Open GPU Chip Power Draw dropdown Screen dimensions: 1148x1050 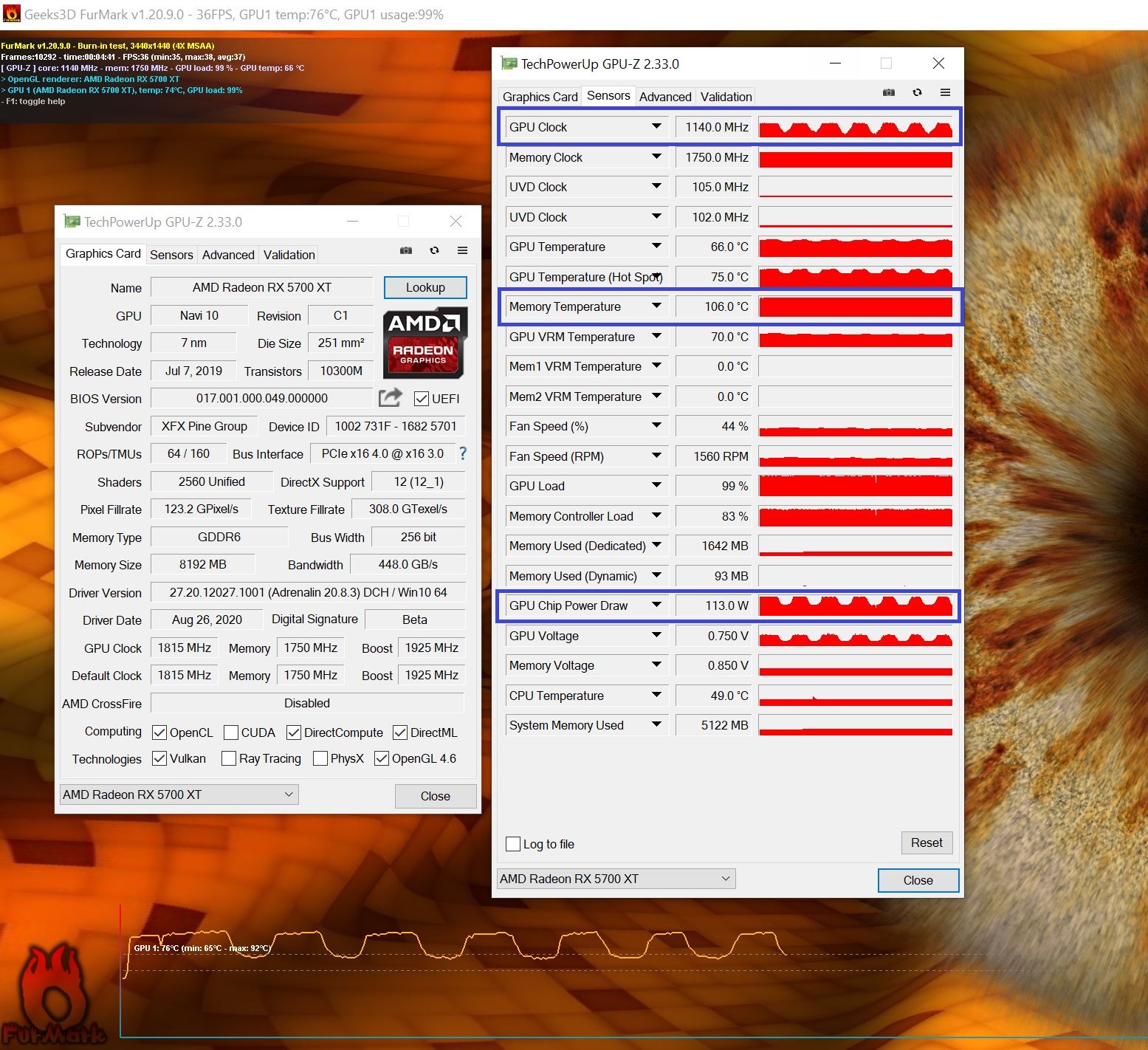[656, 605]
